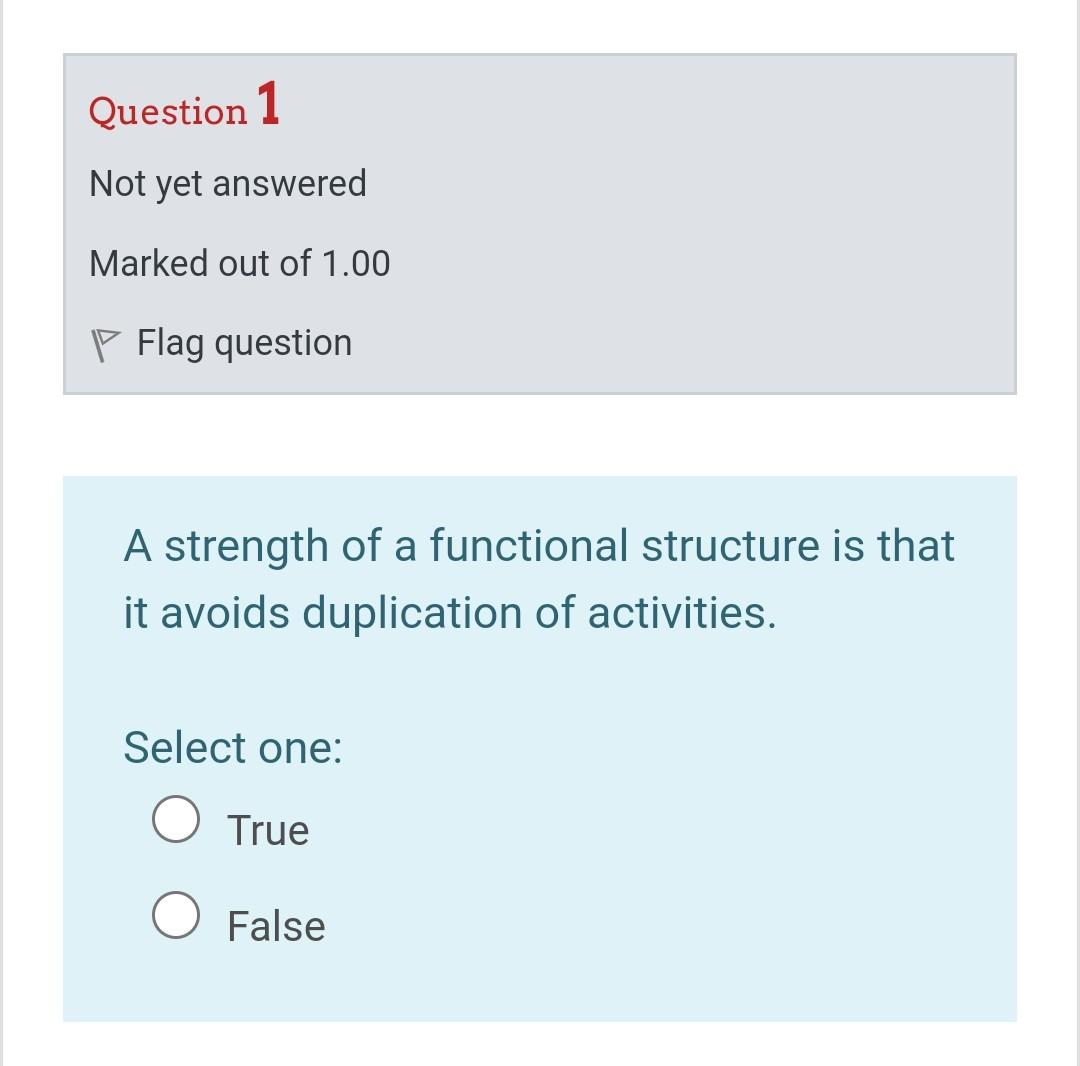Click the True answer label text
1080x1066 pixels.
click(268, 828)
